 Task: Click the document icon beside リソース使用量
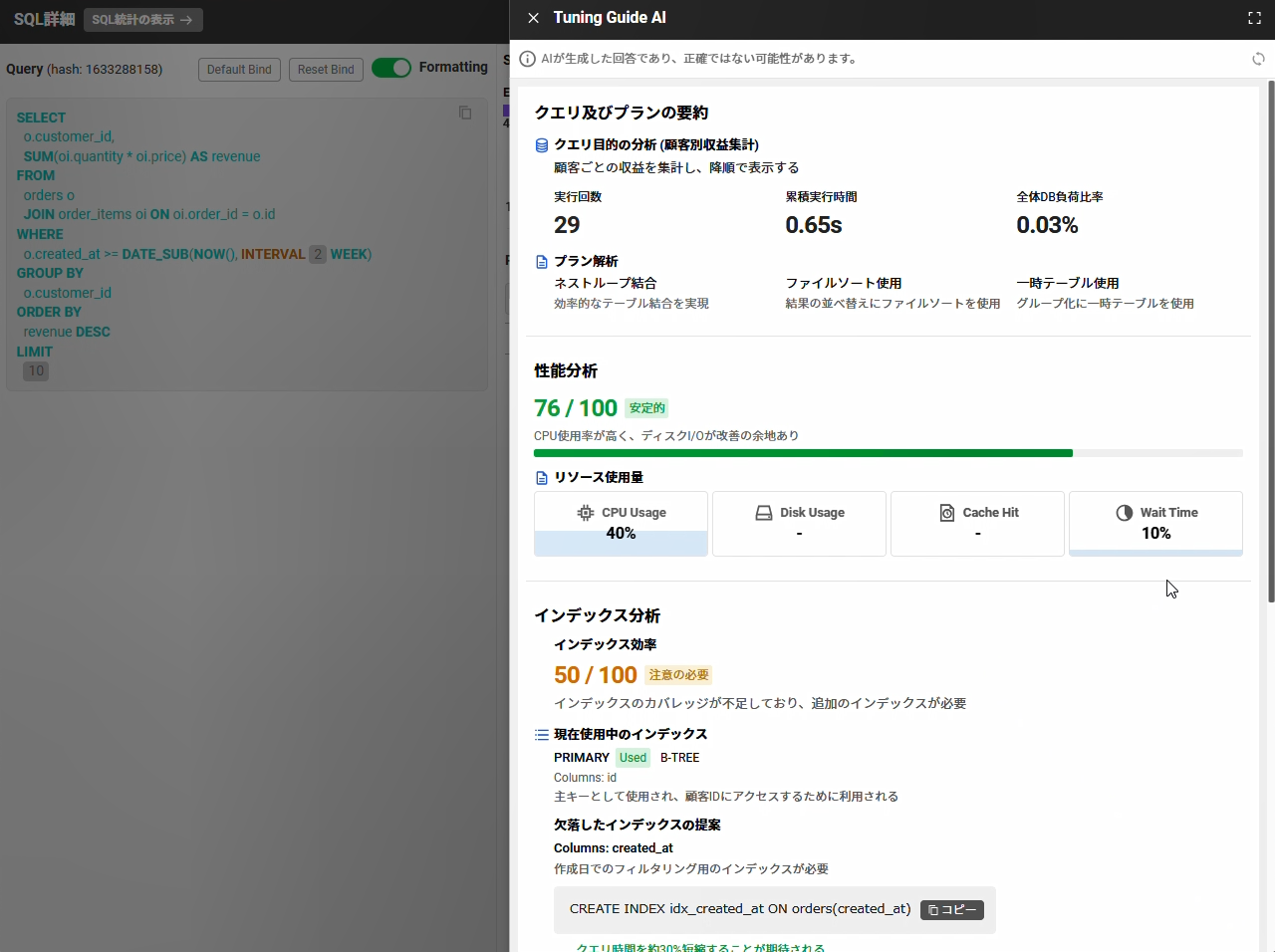pyautogui.click(x=542, y=478)
